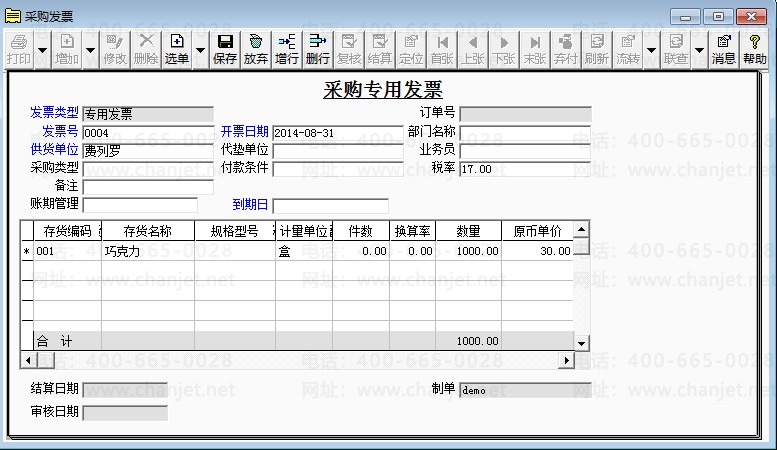Select the 巧克力 item name cell
The width and height of the screenshot is (777, 450).
pyautogui.click(x=148, y=251)
